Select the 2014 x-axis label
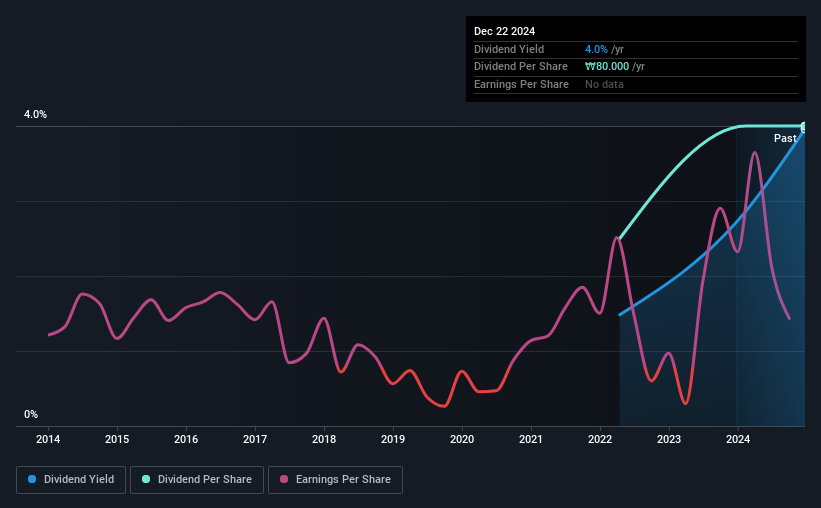Screen dimensions: 821x508 click(48, 439)
